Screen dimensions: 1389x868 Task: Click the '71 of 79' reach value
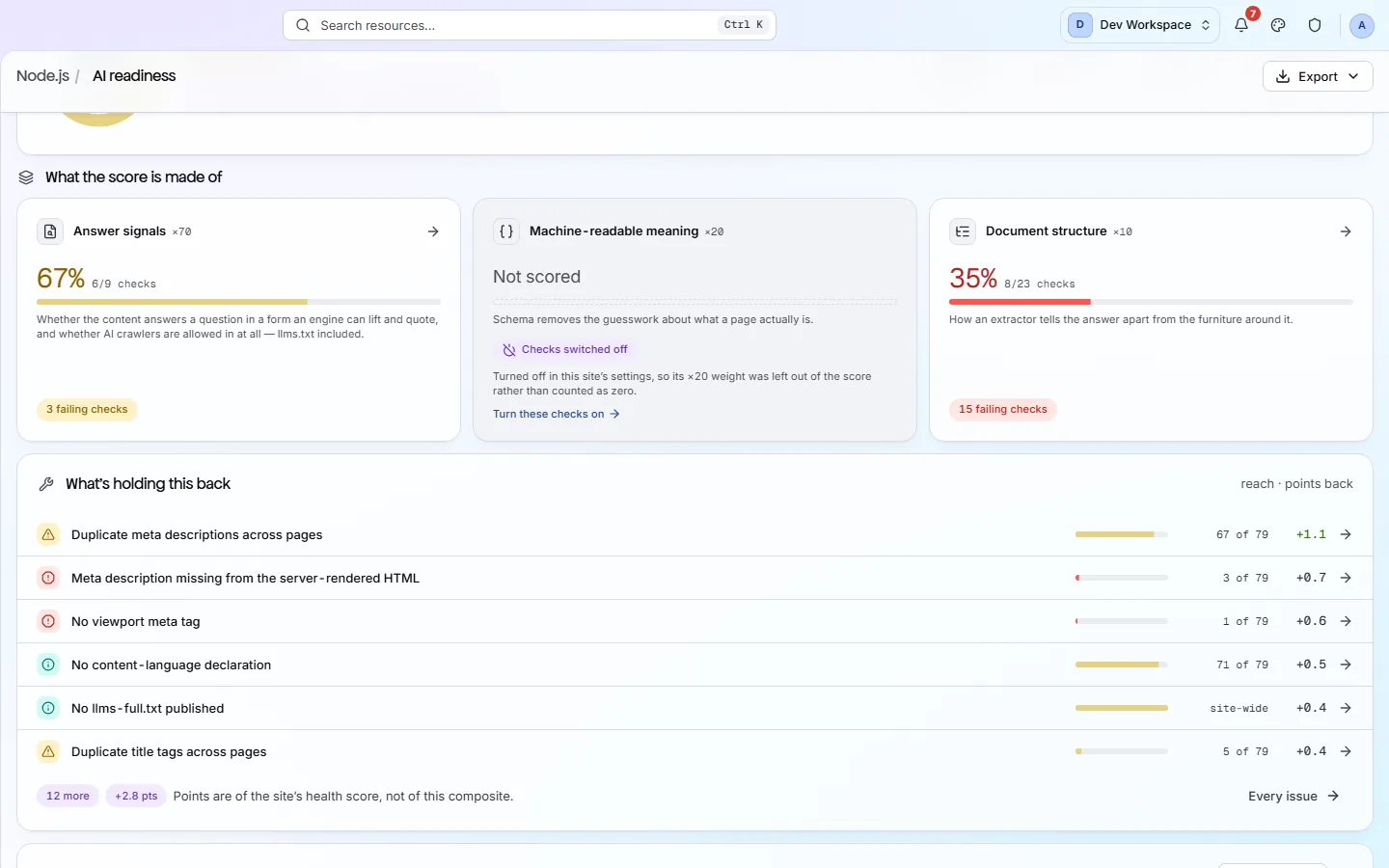(x=1242, y=665)
